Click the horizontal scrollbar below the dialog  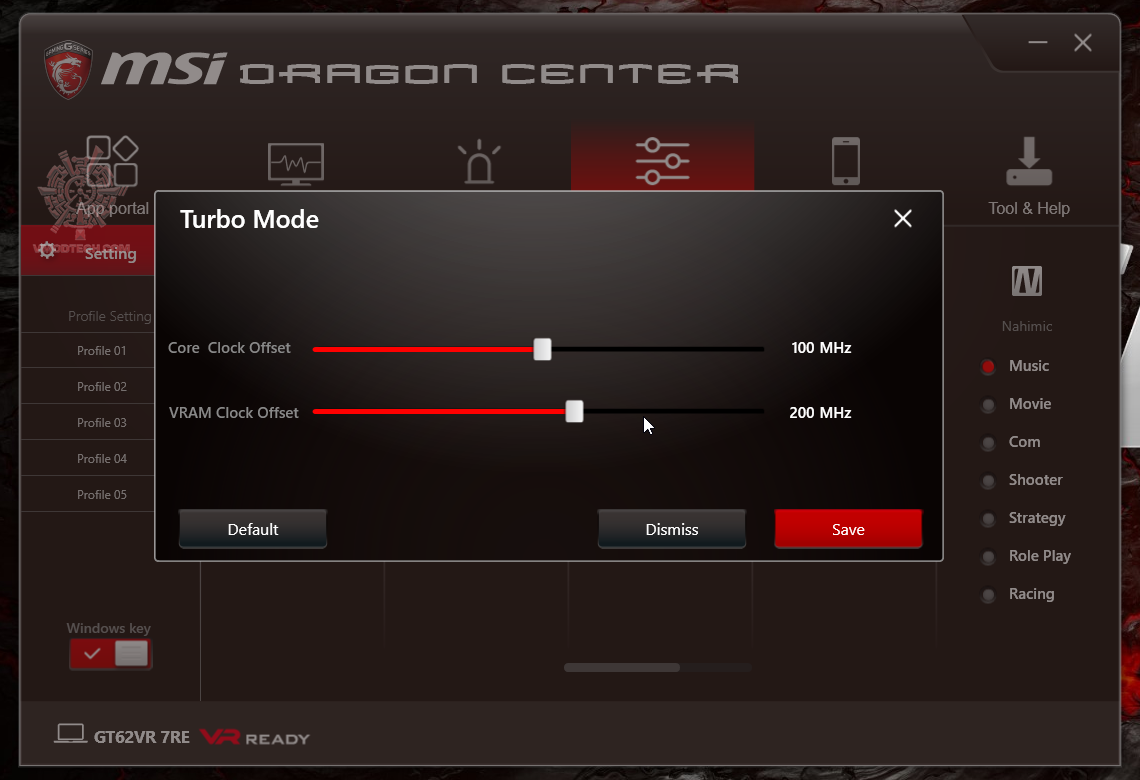pyautogui.click(x=622, y=667)
